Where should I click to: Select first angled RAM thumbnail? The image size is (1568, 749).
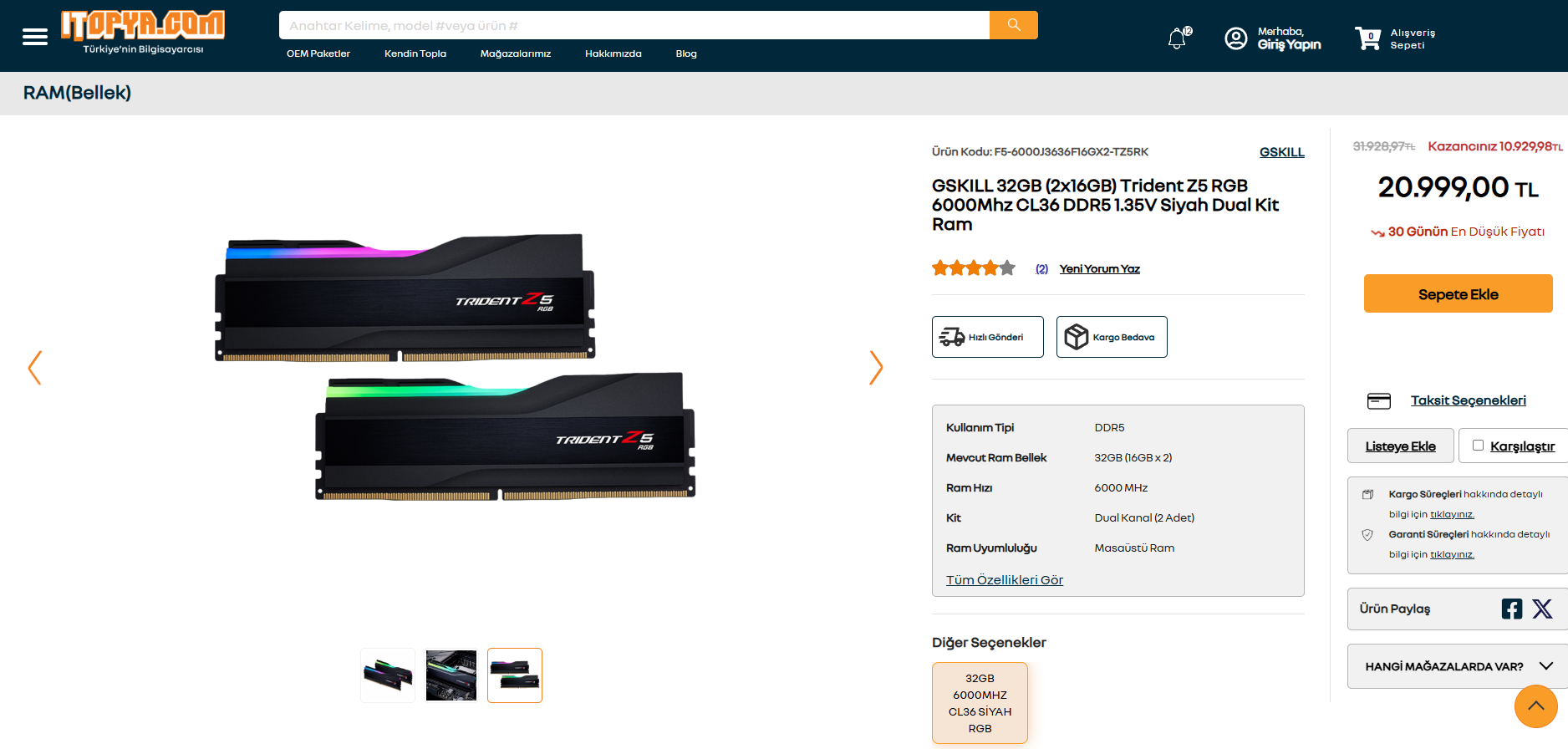pyautogui.click(x=388, y=675)
